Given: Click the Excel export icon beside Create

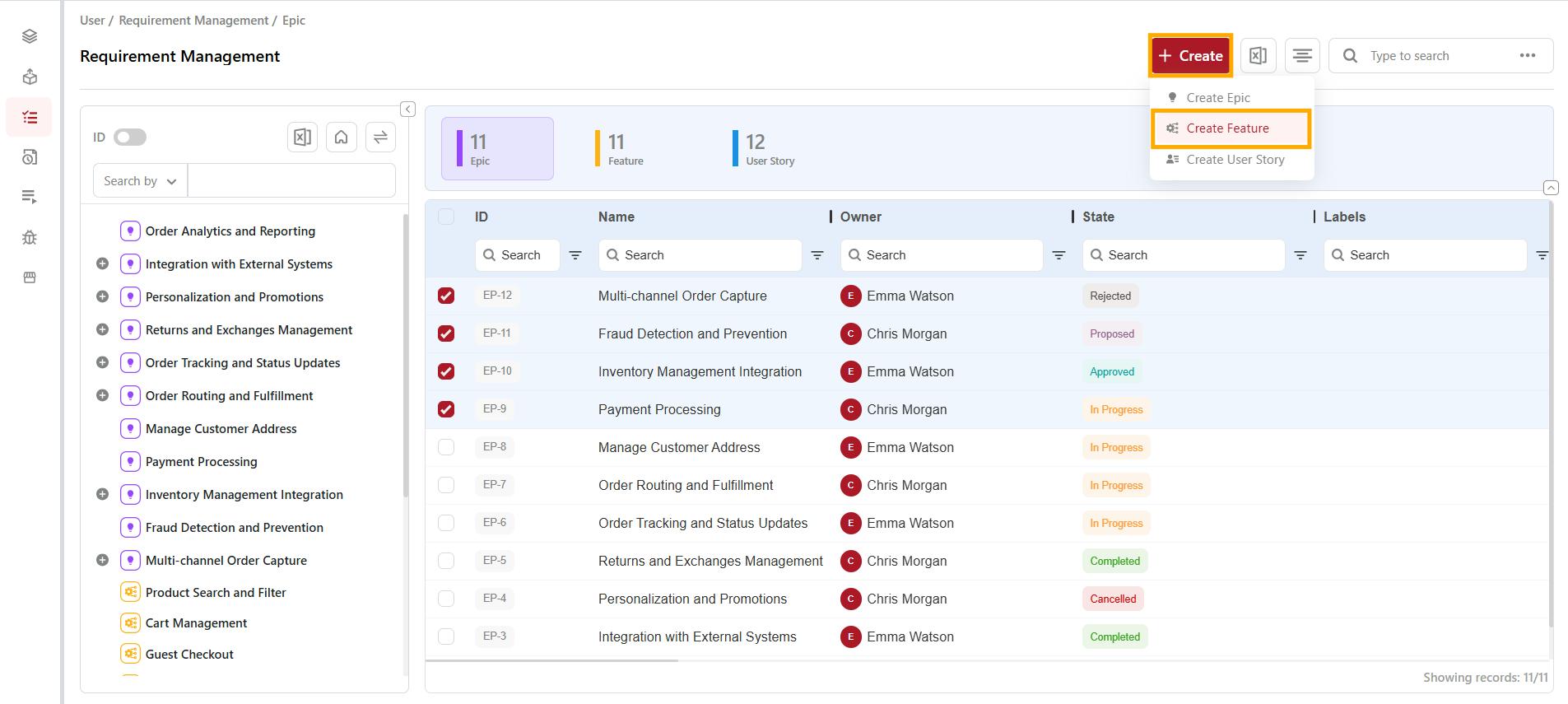Looking at the screenshot, I should tap(1258, 56).
